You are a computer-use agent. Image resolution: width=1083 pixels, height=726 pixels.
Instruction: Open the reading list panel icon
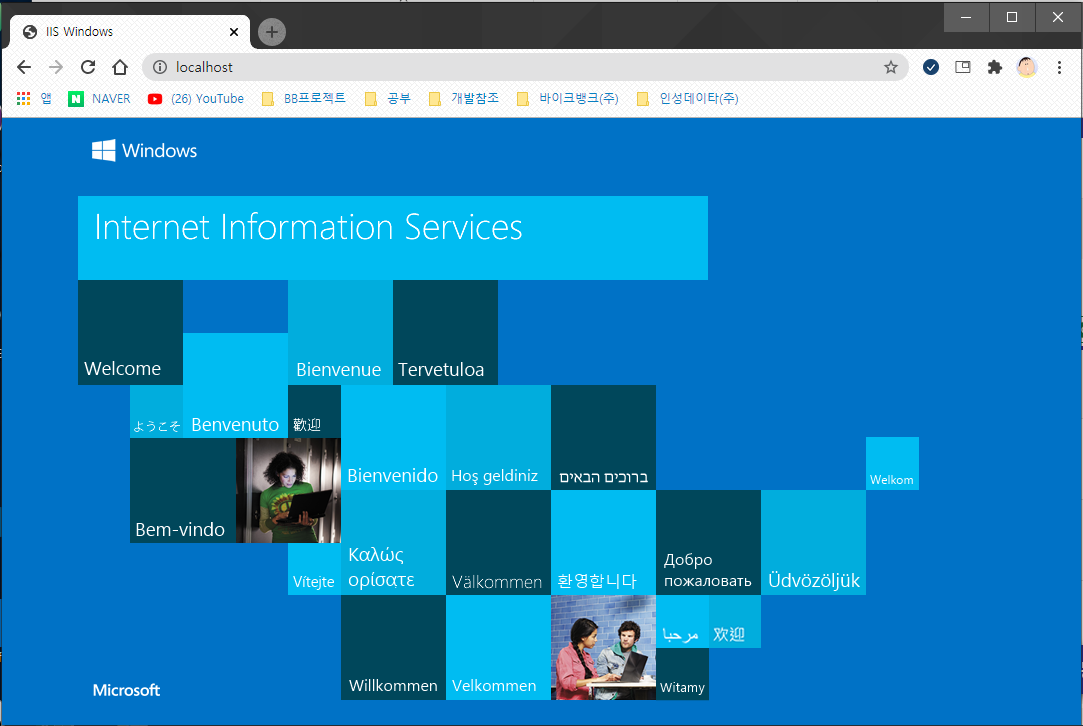962,67
